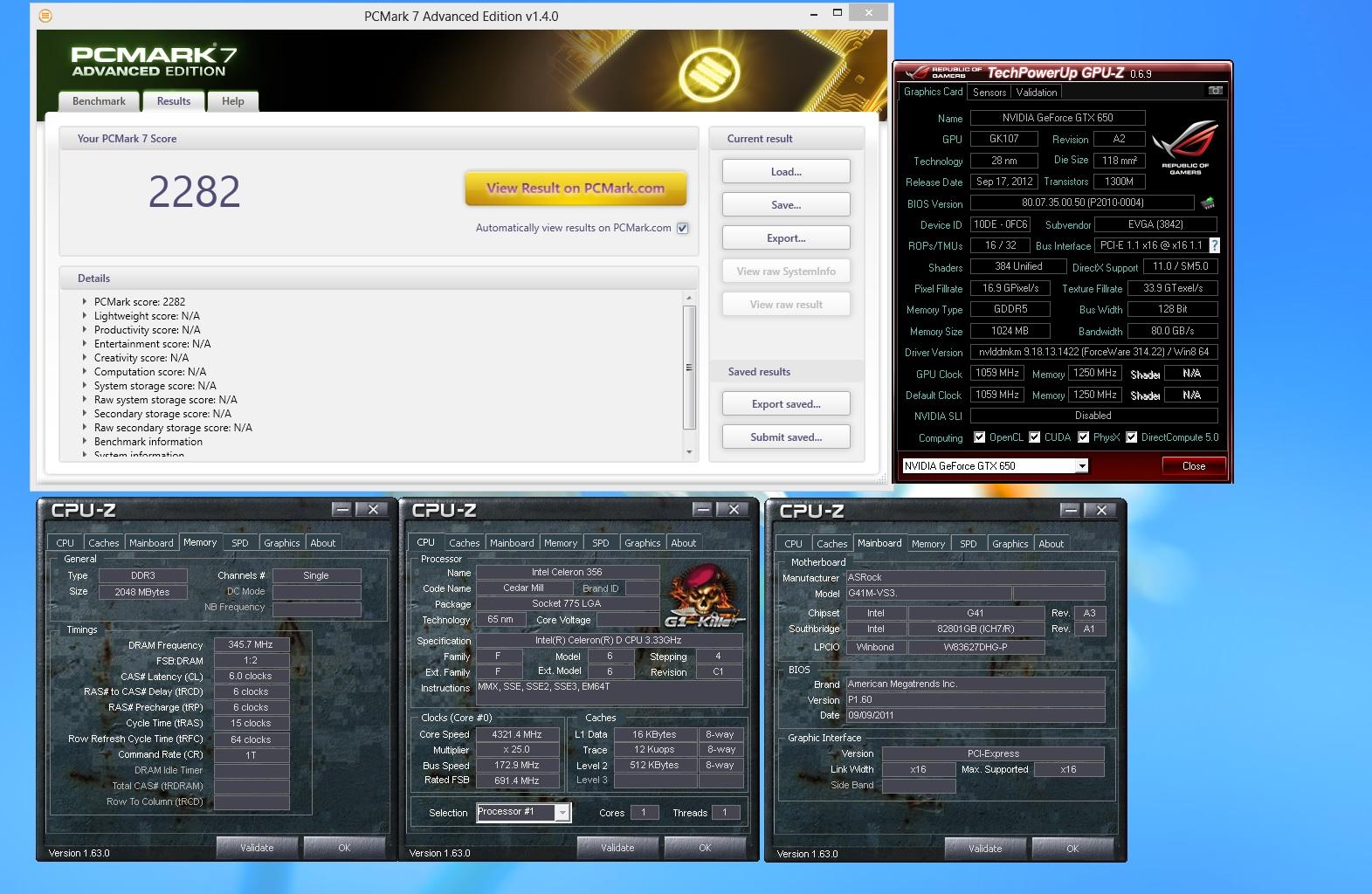Minimize the CPU-Z CPU window
The image size is (1372, 894).
pos(703,510)
